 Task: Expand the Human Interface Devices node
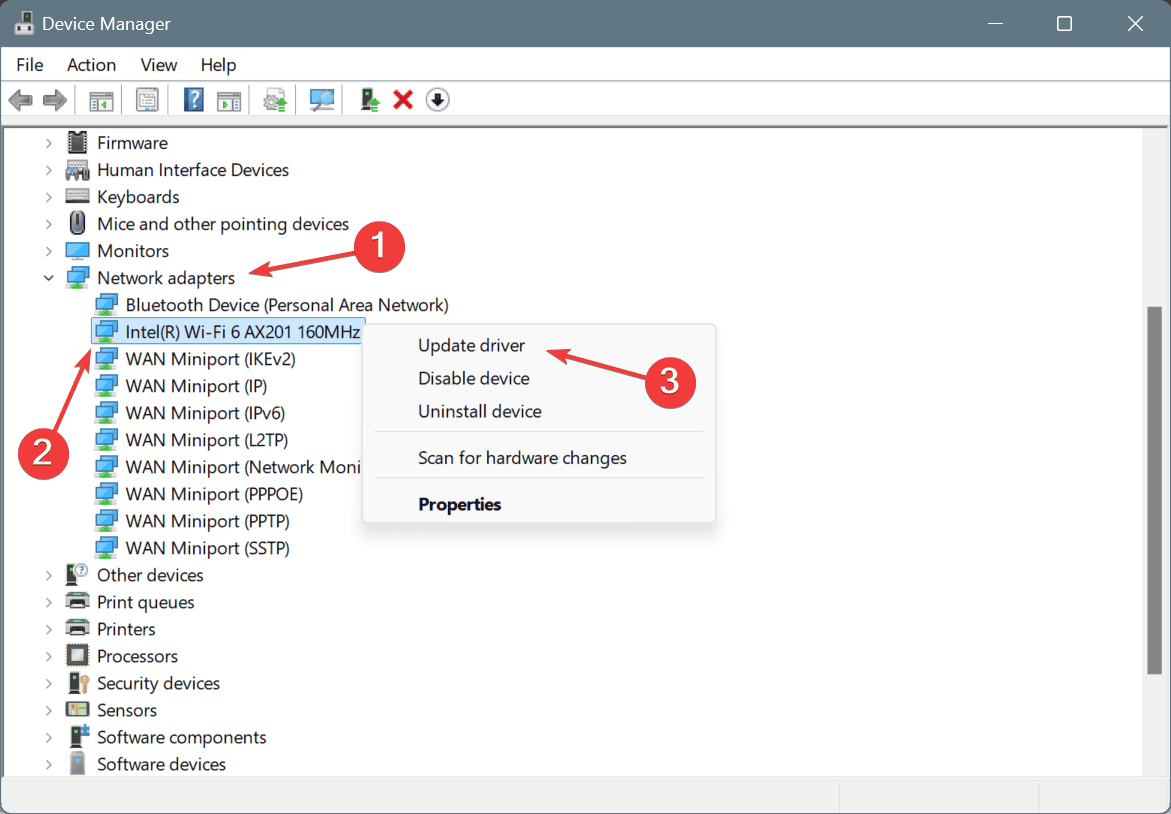[49, 170]
